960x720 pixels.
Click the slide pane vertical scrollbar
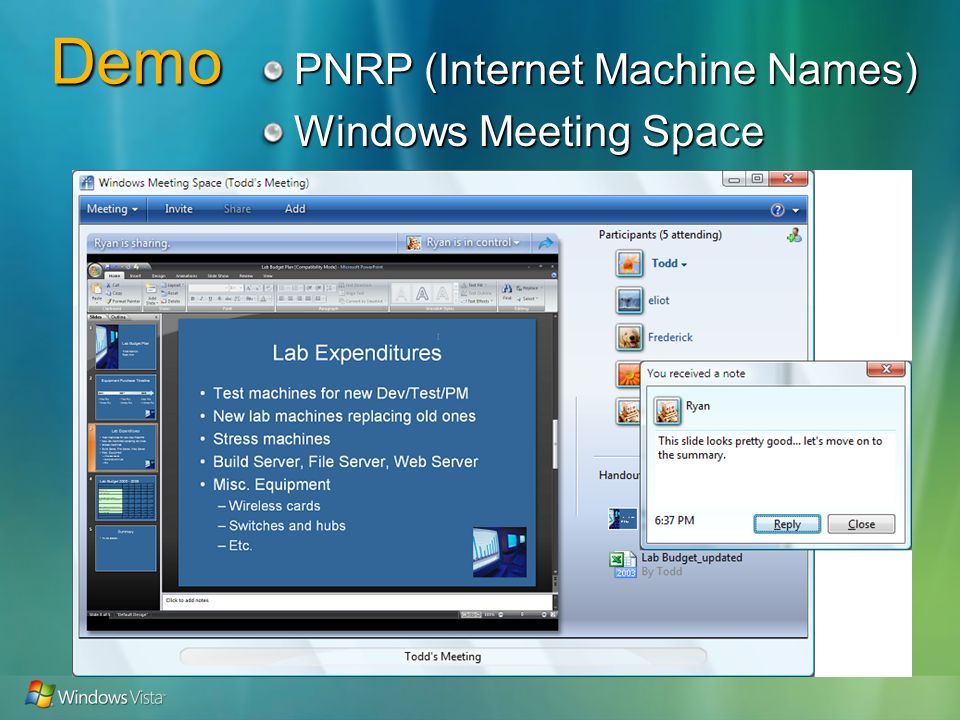[555, 444]
